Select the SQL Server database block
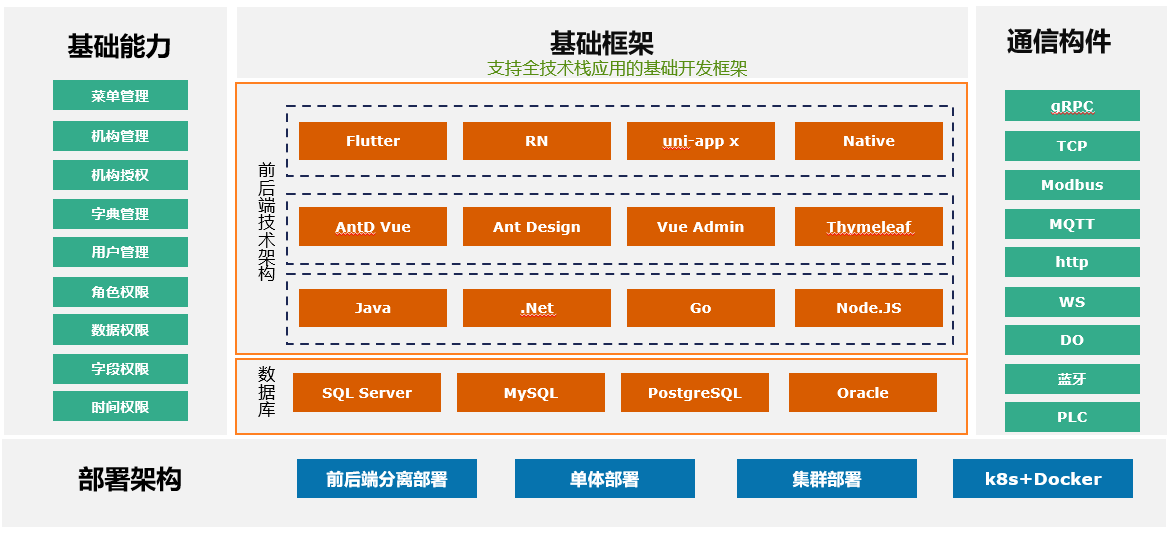Image resolution: width=1173 pixels, height=534 pixels. point(366,393)
